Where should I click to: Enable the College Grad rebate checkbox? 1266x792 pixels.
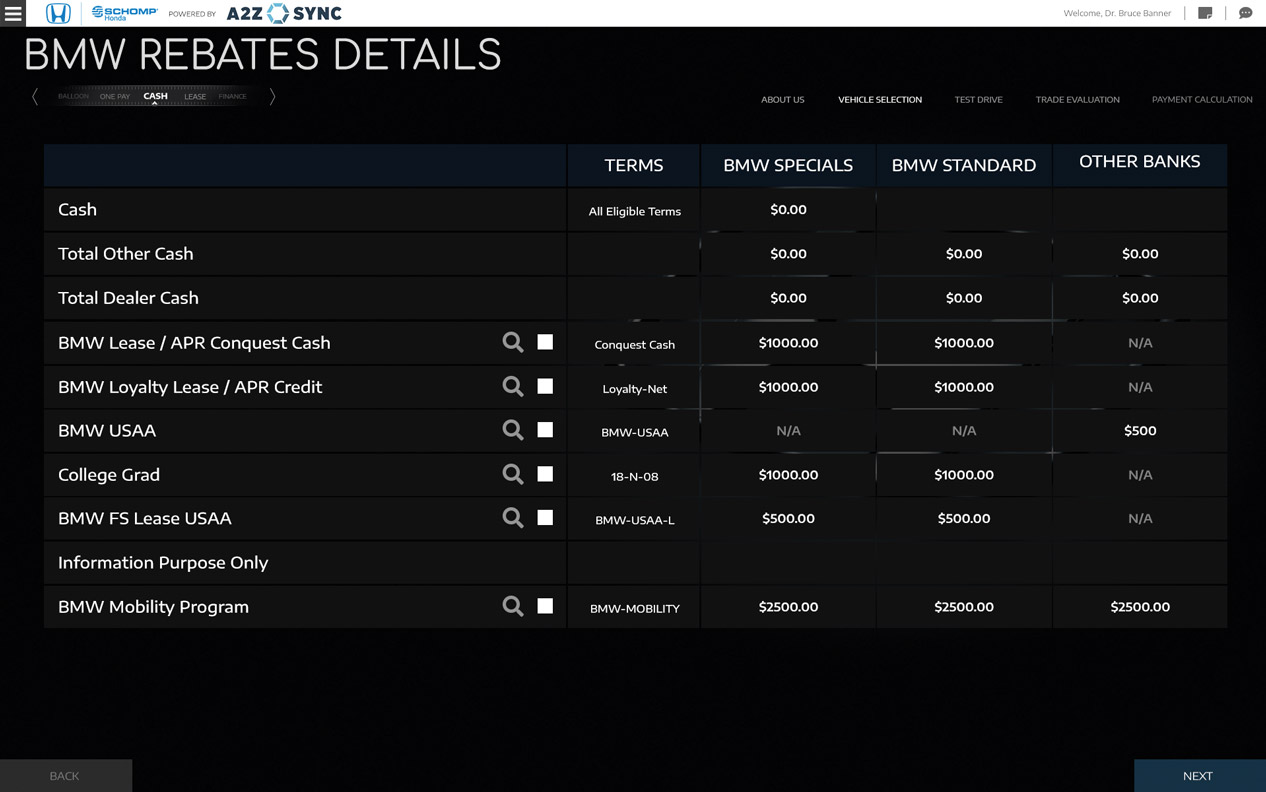point(545,474)
